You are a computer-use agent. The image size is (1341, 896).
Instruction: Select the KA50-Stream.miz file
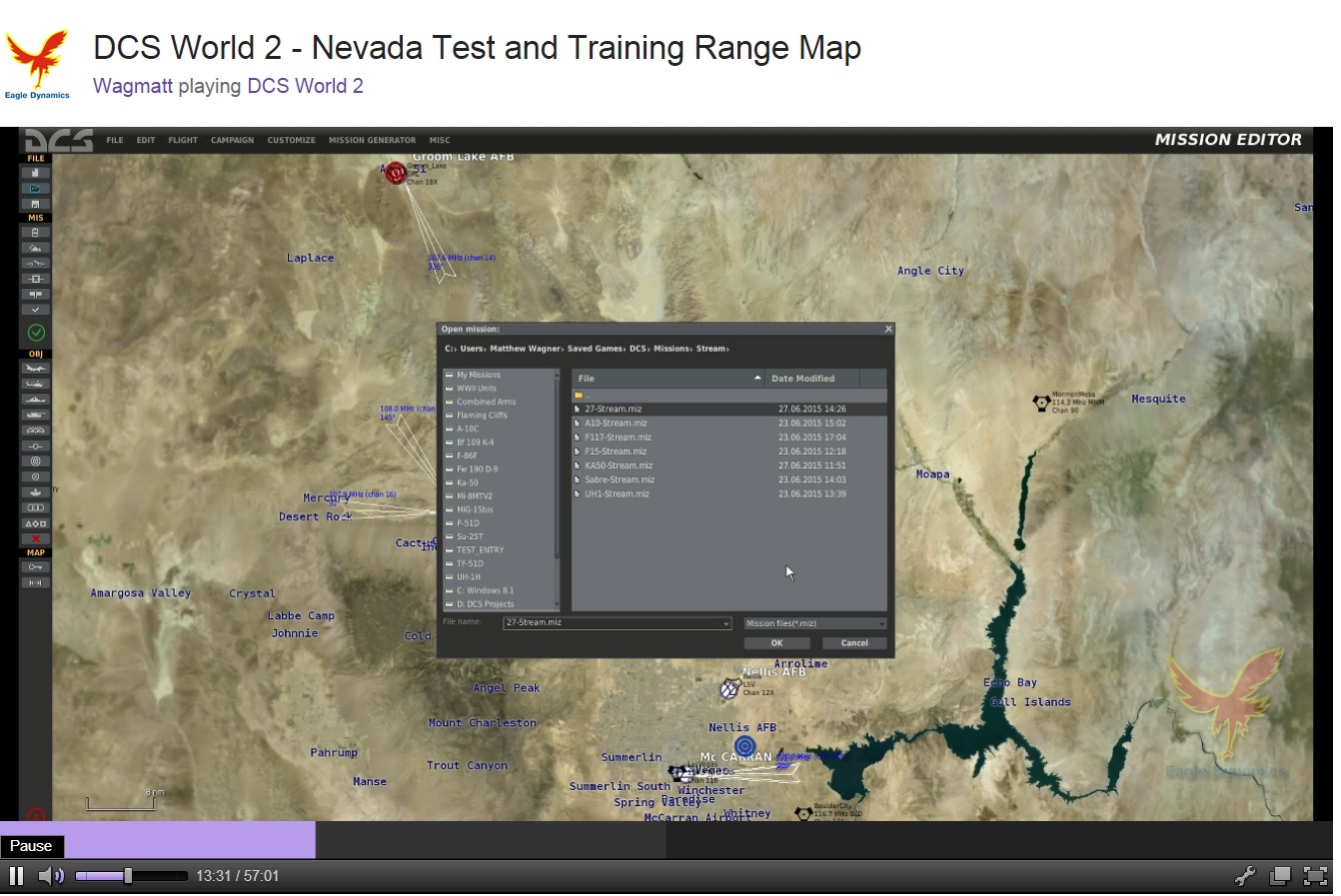[x=619, y=465]
